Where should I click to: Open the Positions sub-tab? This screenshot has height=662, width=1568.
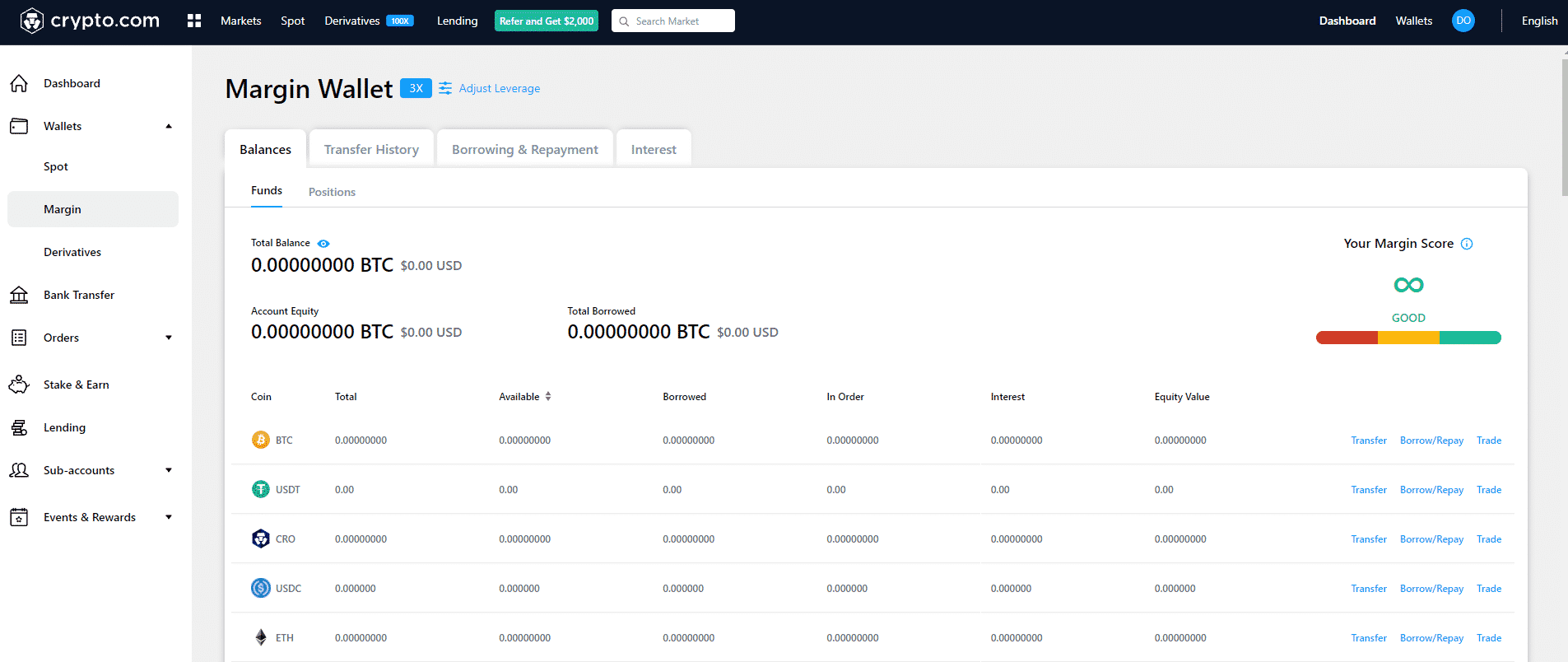[332, 192]
